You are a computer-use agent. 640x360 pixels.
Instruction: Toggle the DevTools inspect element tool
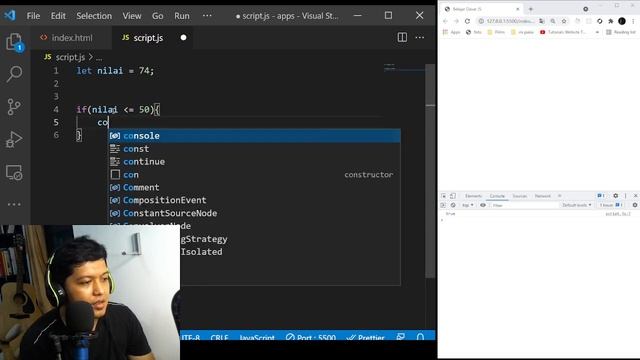(444, 196)
